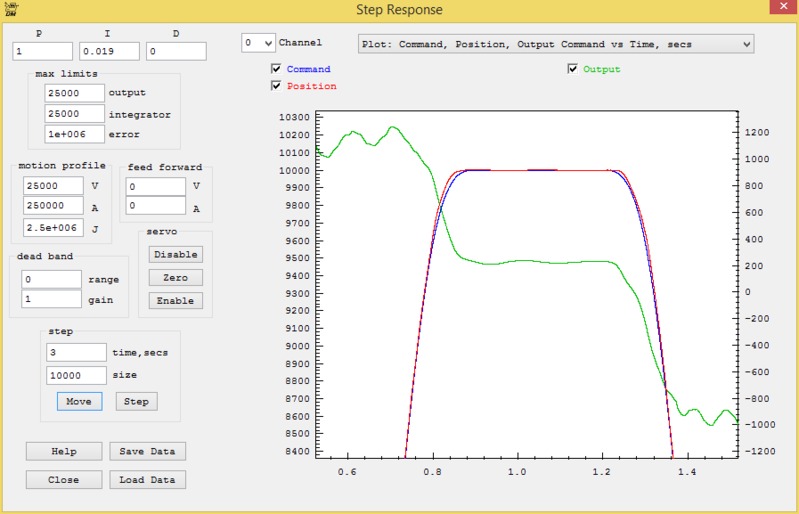
Task: Close the Step Response dialog via Close button
Action: click(x=64, y=479)
